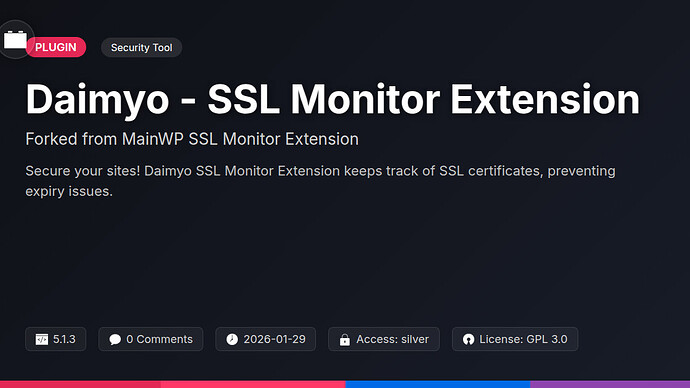The width and height of the screenshot is (690, 388).
Task: Click the comments speech bubble icon
Action: [115, 339]
